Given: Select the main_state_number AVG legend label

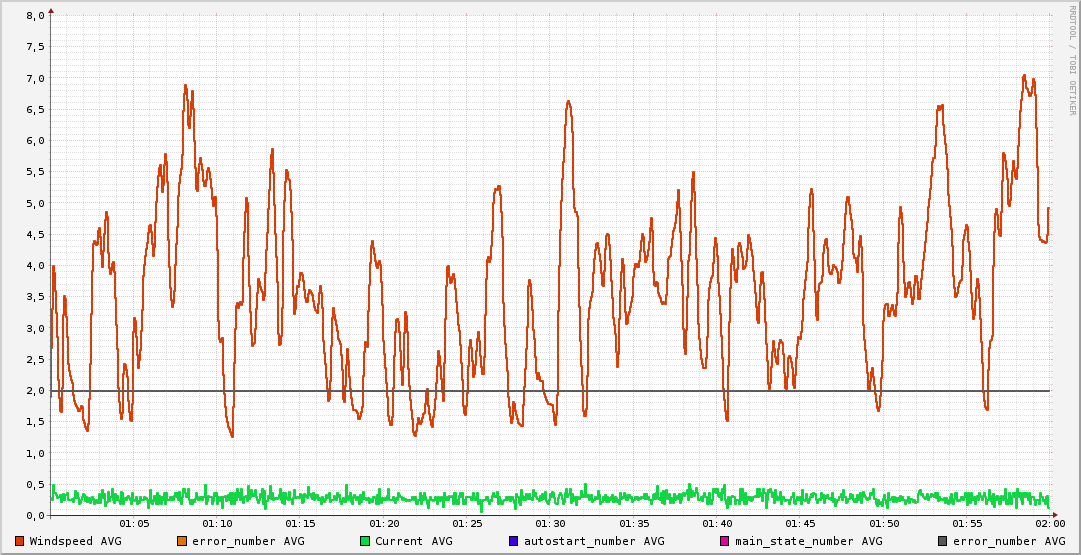Looking at the screenshot, I should pyautogui.click(x=809, y=541).
